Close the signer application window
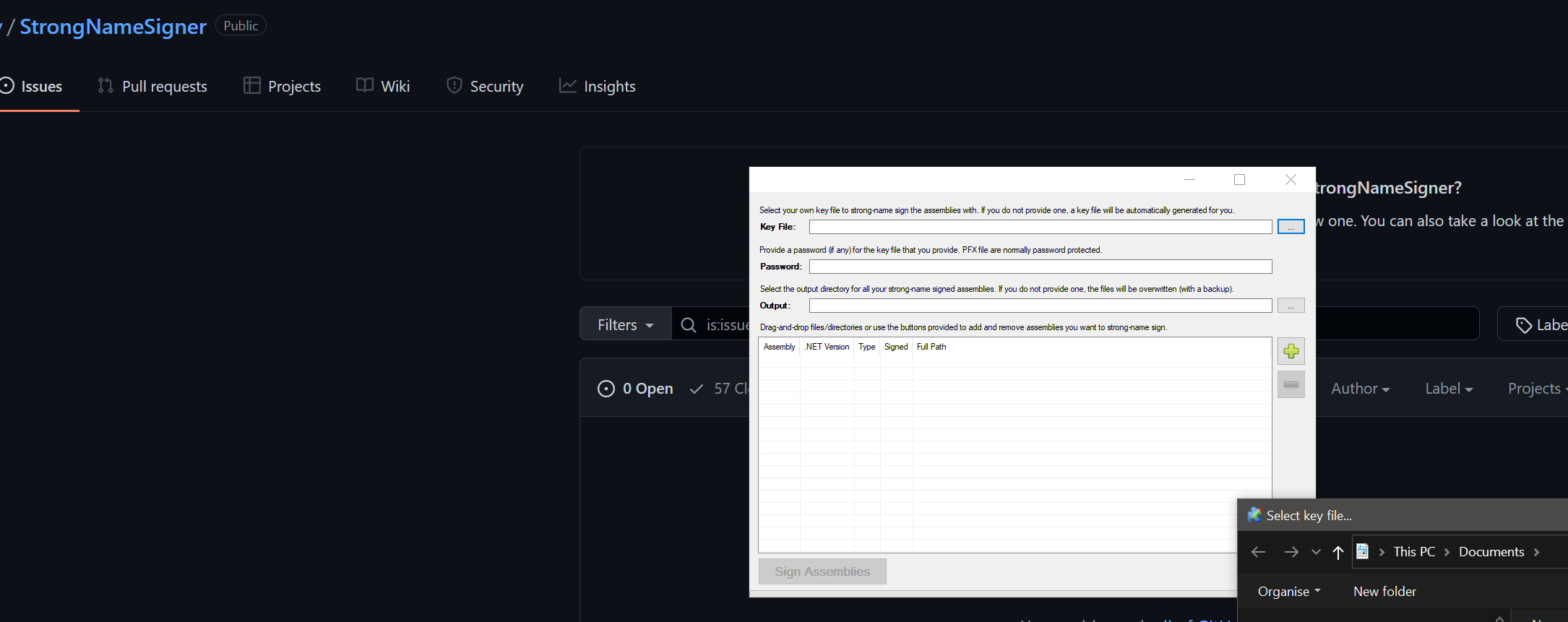This screenshot has width=1568, height=622. [x=1291, y=179]
